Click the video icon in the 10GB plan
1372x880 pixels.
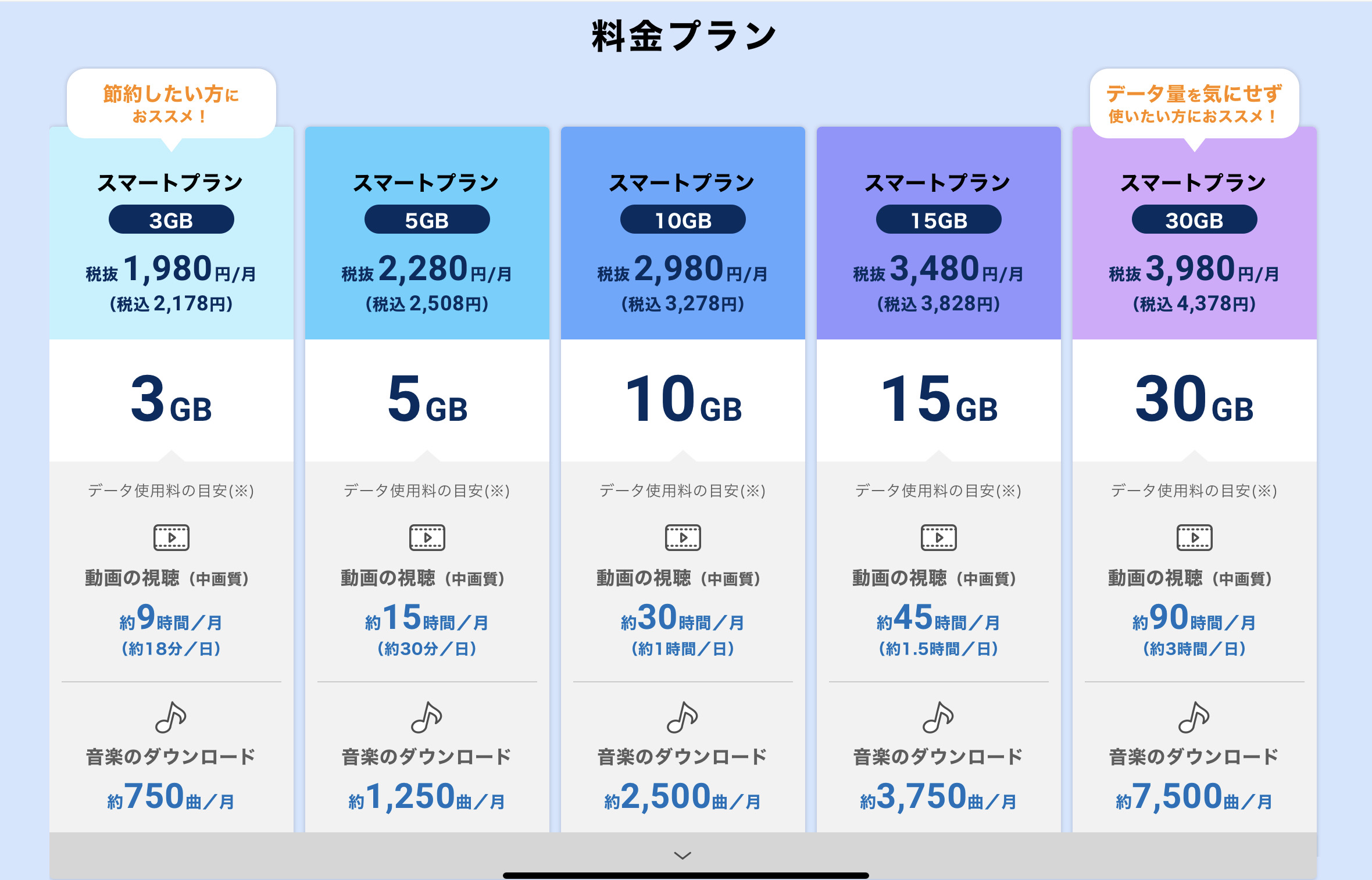[x=683, y=538]
